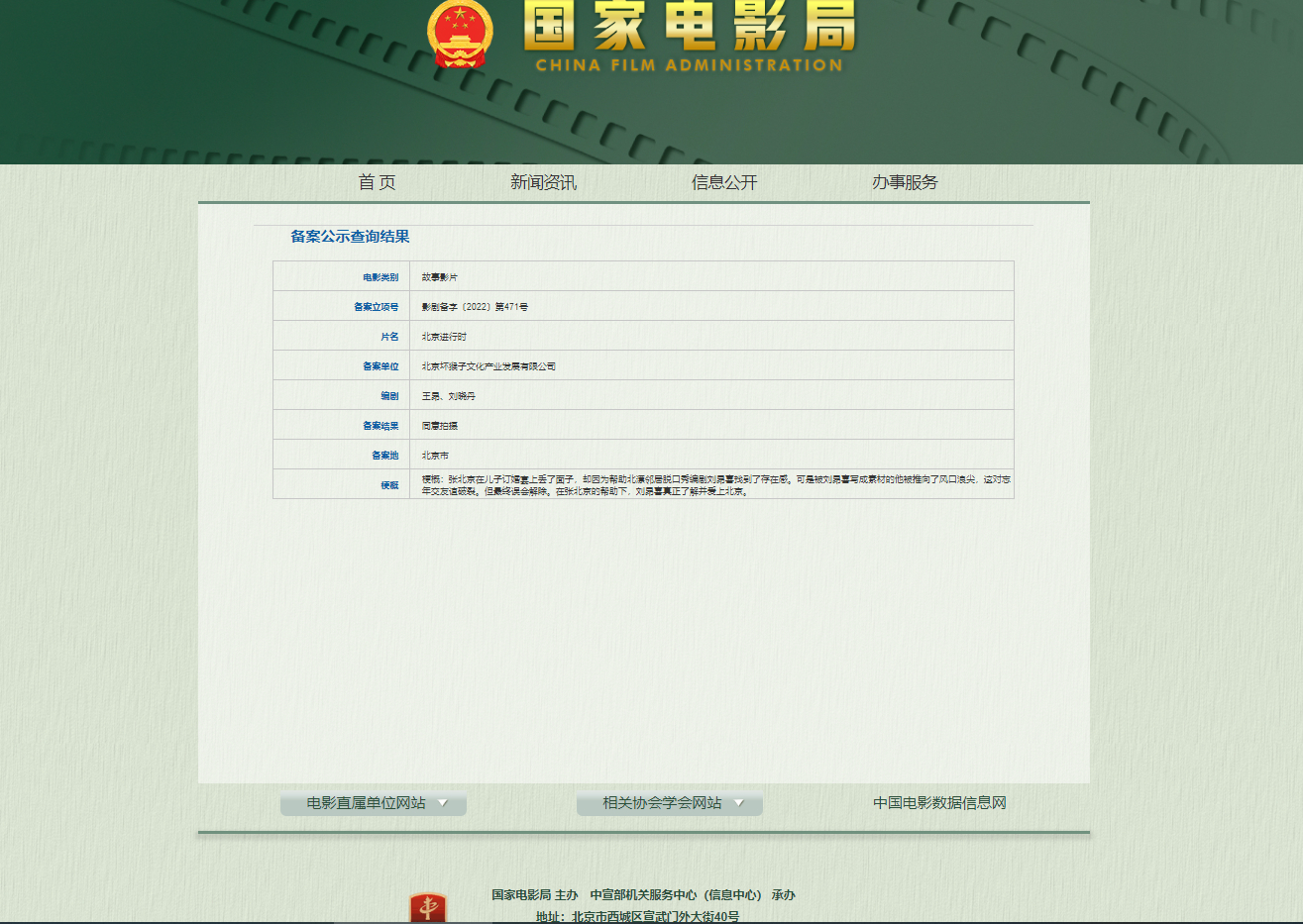Click the 影剧备字（2022）第471号 value
Viewport: 1303px width, 924px height.
click(475, 307)
